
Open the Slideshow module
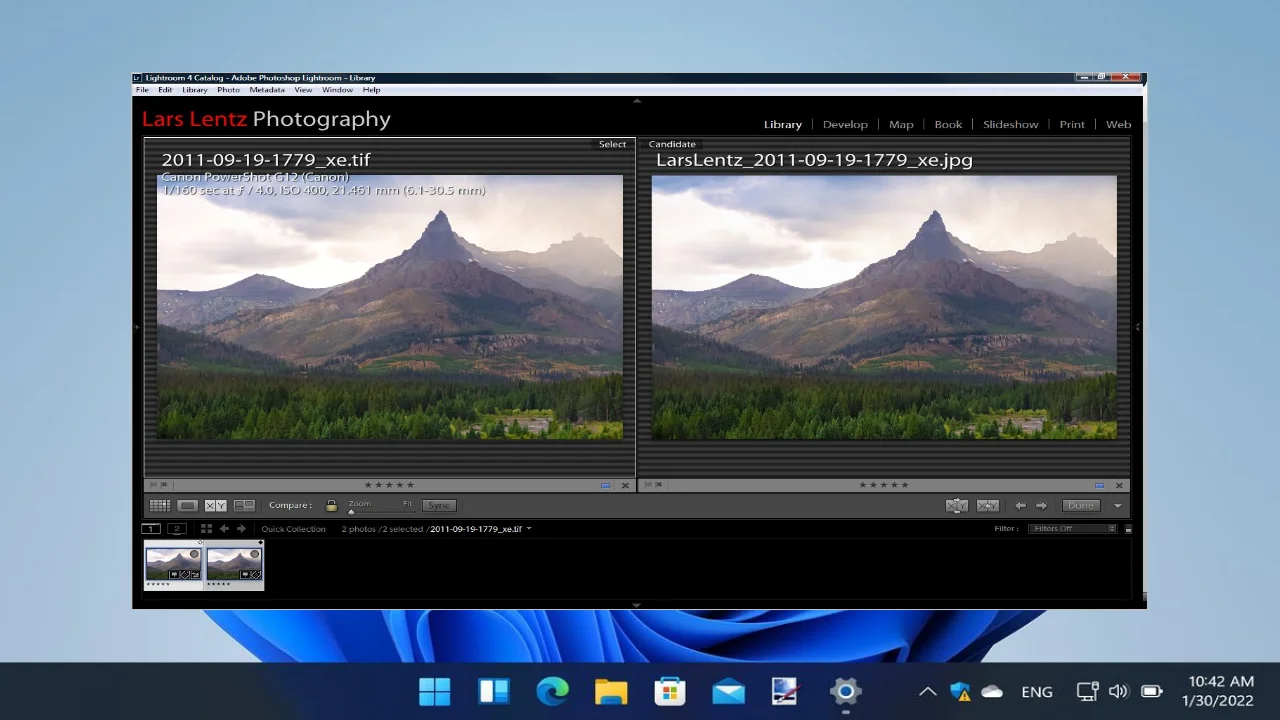[x=1011, y=125]
